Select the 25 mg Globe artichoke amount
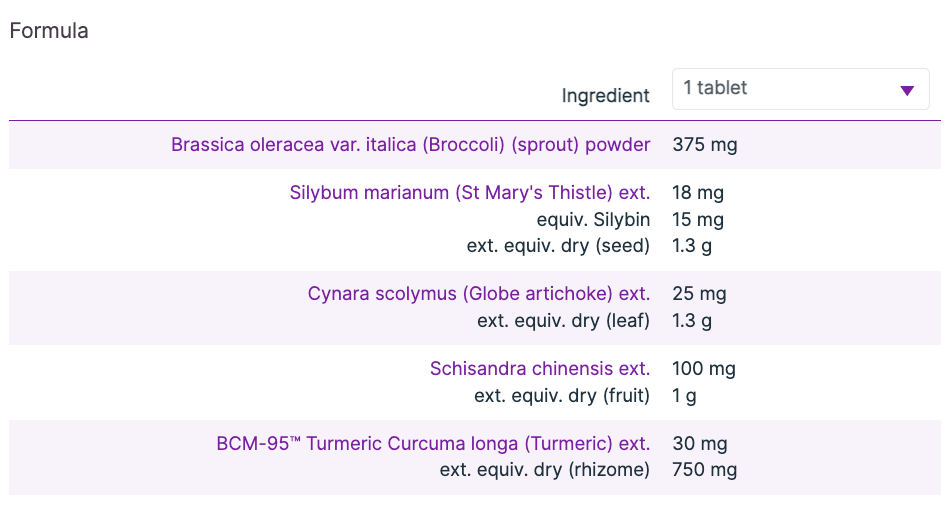This screenshot has width=948, height=520. 699,294
